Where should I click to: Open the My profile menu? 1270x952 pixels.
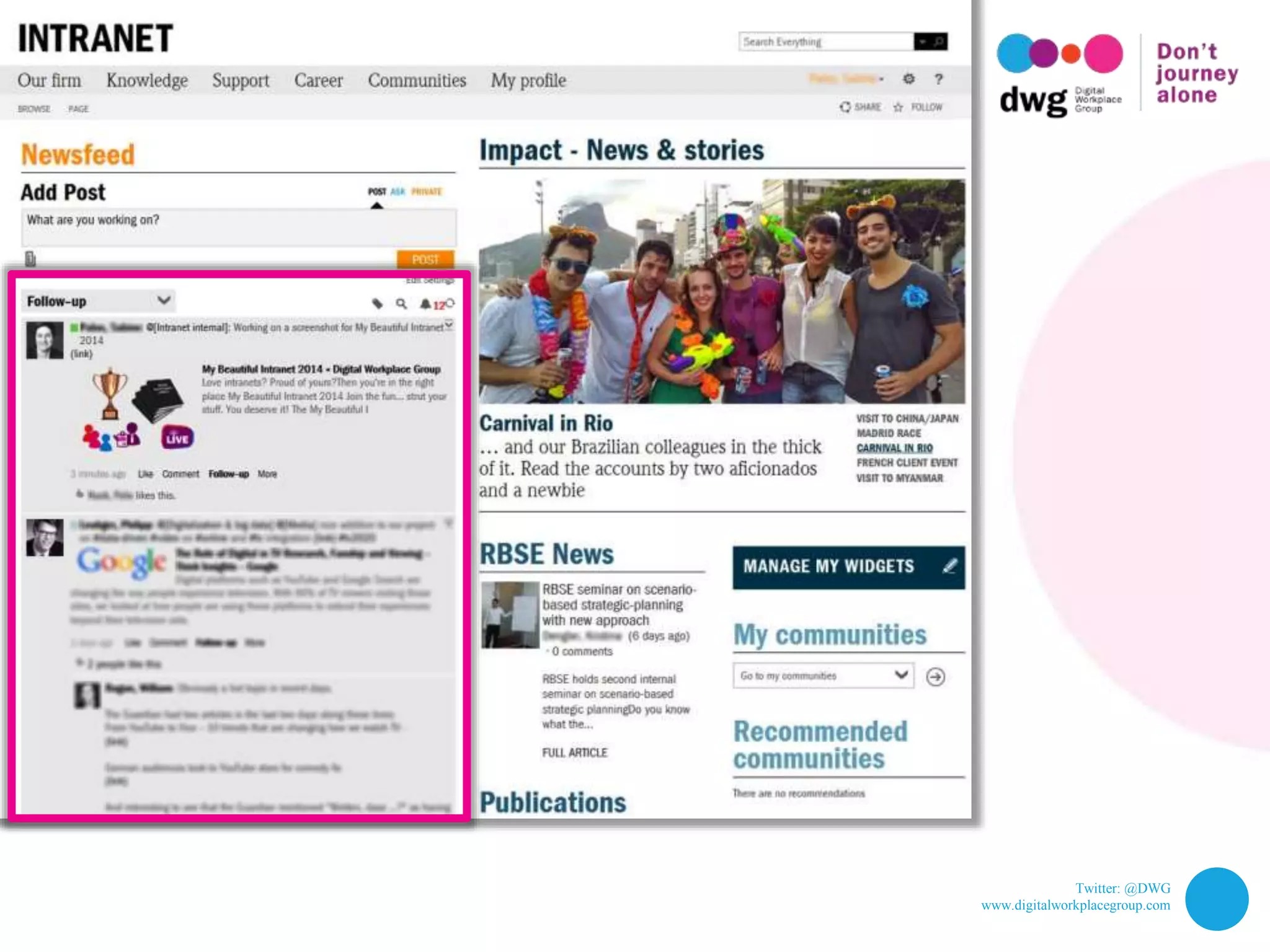[528, 80]
